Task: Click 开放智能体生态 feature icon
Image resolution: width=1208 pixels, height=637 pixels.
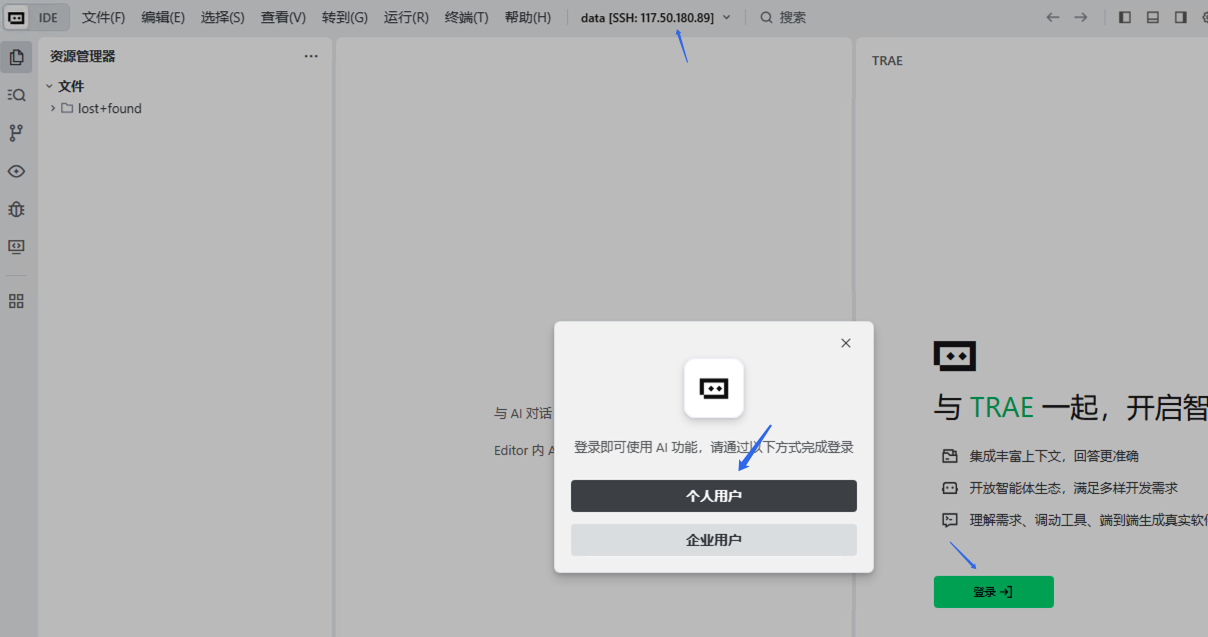Action: point(950,488)
